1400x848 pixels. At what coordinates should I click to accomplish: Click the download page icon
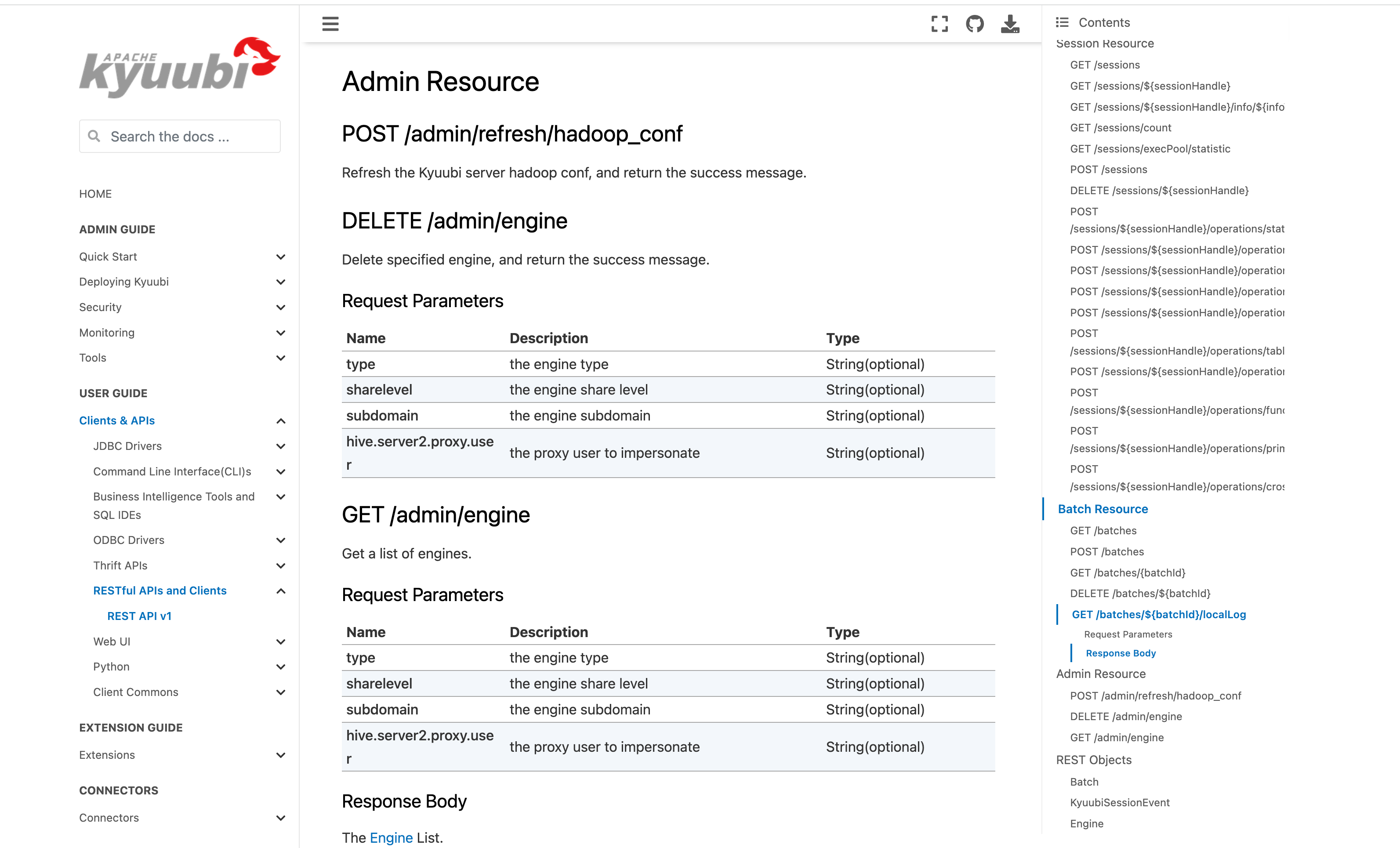1010,24
